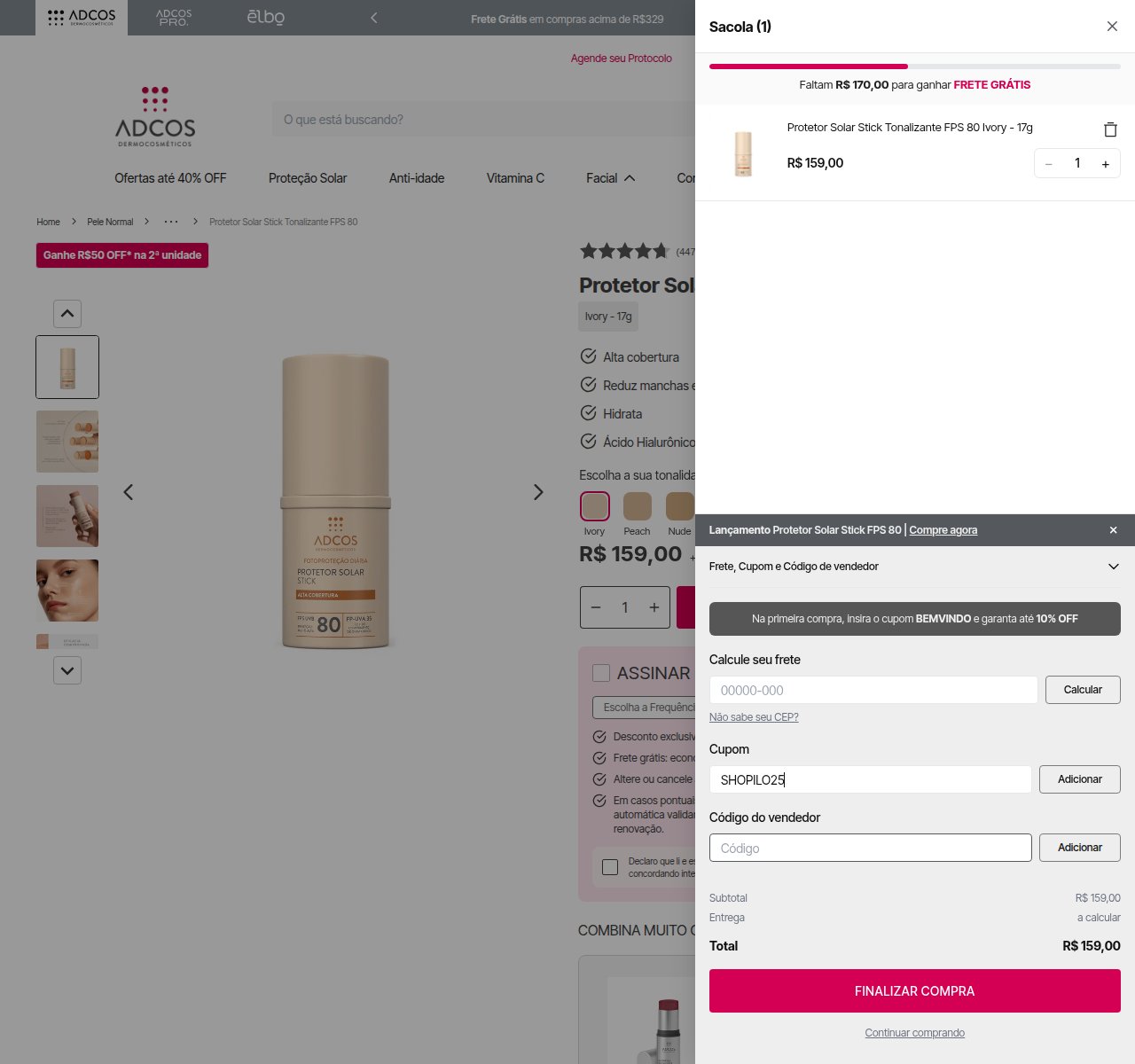Open Agende seu Protocolo link

pos(622,59)
